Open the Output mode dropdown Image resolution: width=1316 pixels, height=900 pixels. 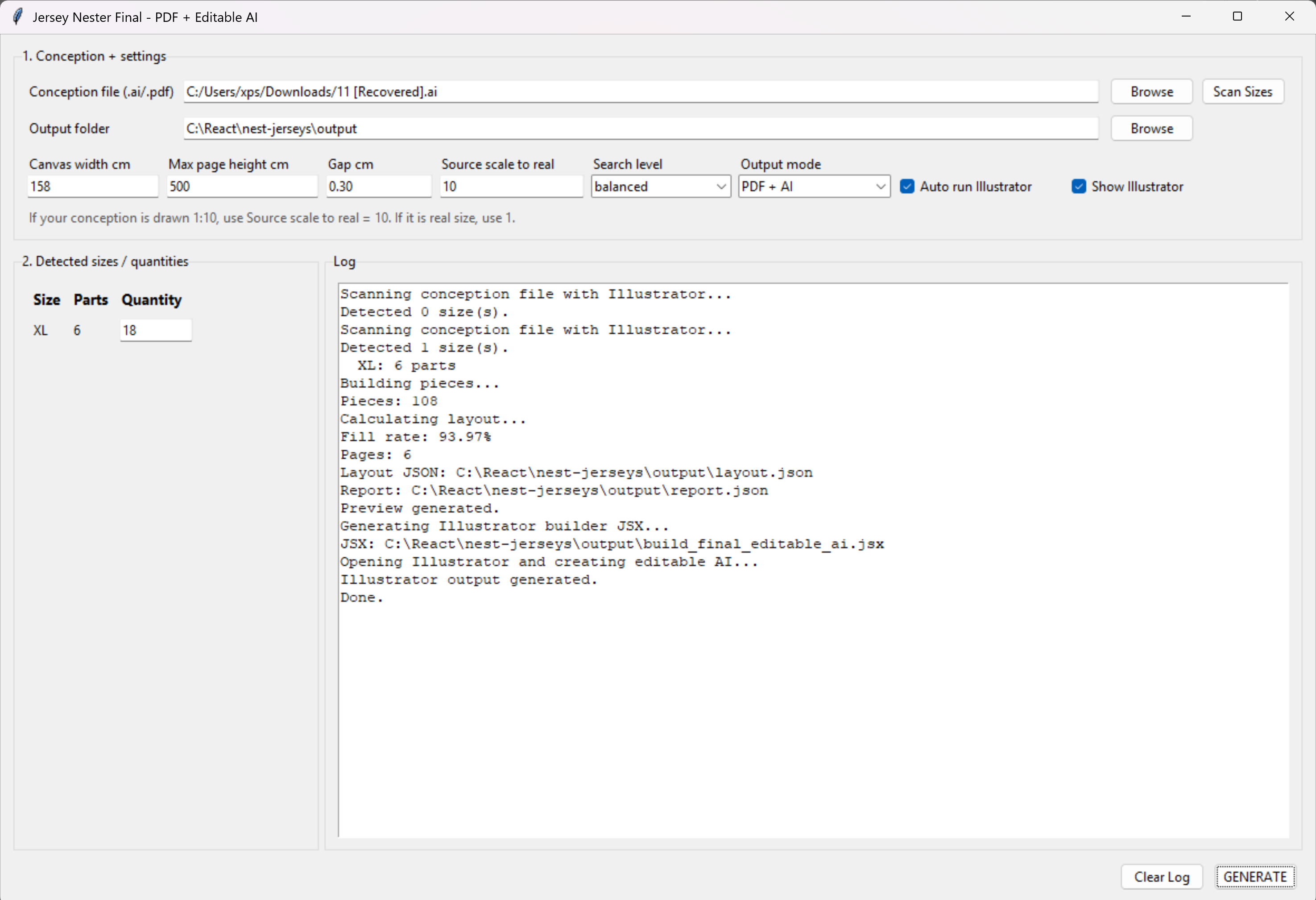[814, 187]
